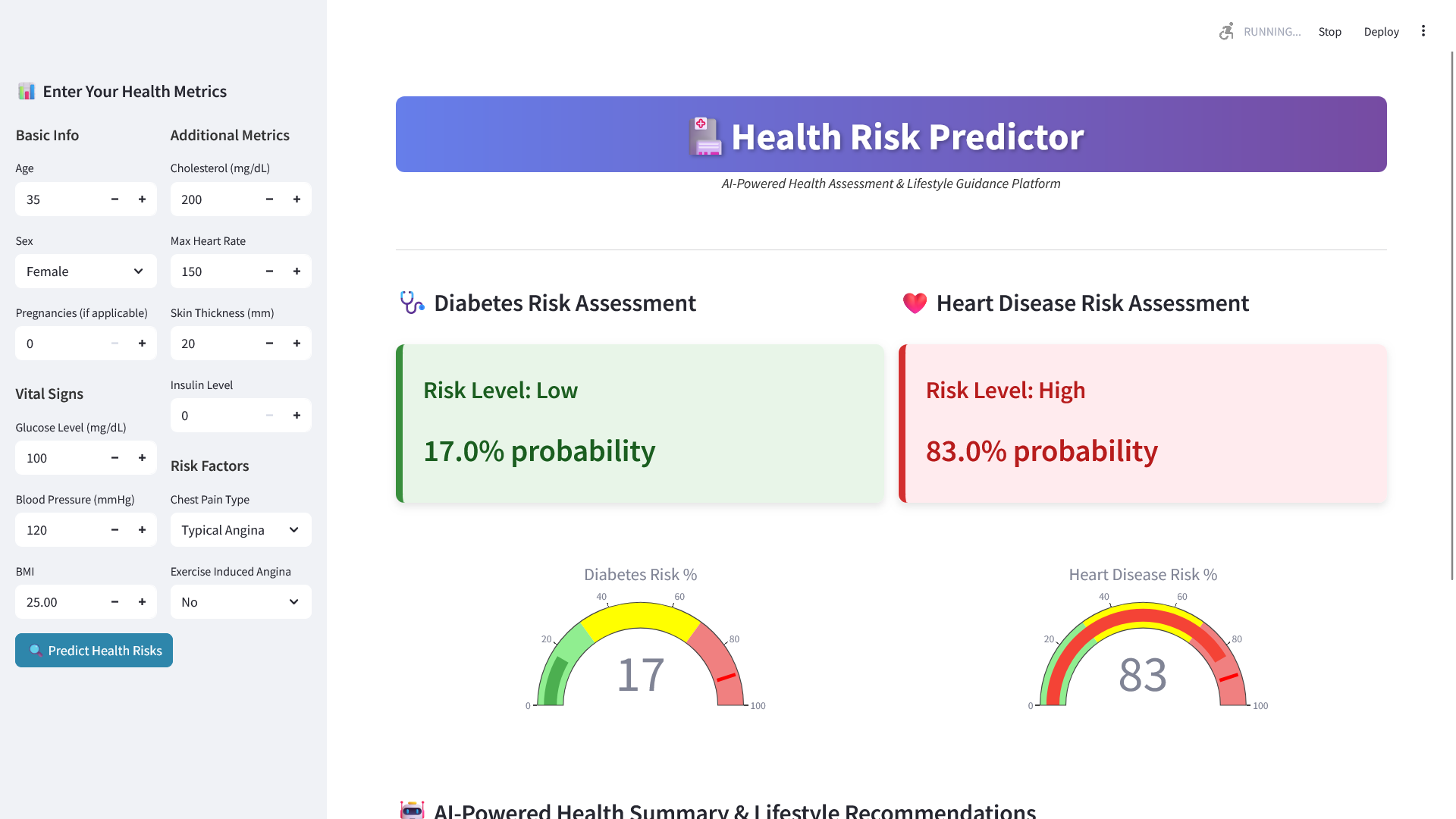Expand Chest Pain Type dropdown

[x=240, y=530]
